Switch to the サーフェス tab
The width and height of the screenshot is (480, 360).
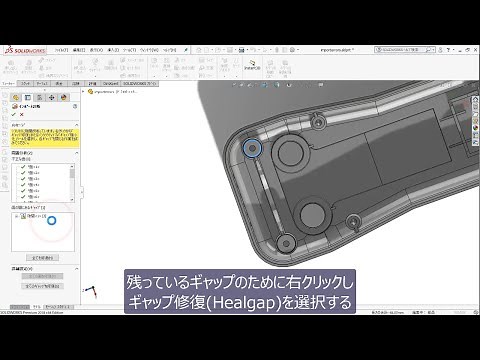click(42, 84)
